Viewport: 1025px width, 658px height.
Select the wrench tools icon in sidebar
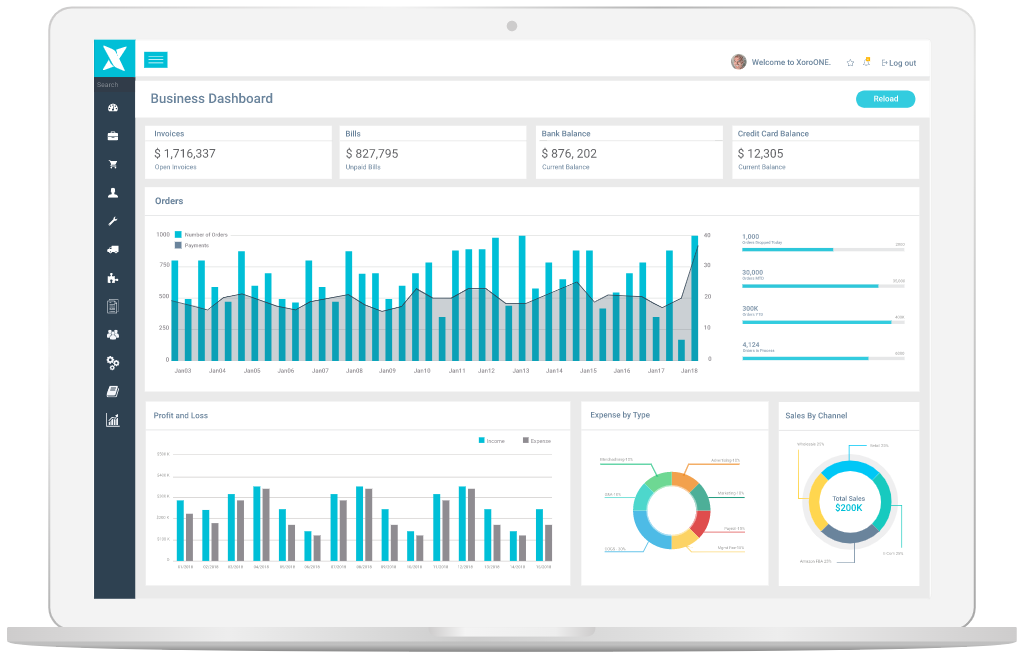coord(113,221)
